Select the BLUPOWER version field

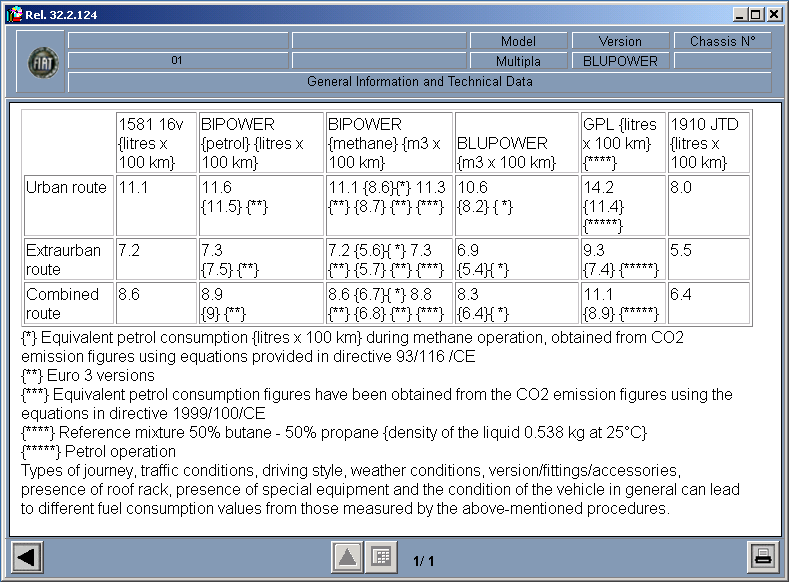[620, 61]
